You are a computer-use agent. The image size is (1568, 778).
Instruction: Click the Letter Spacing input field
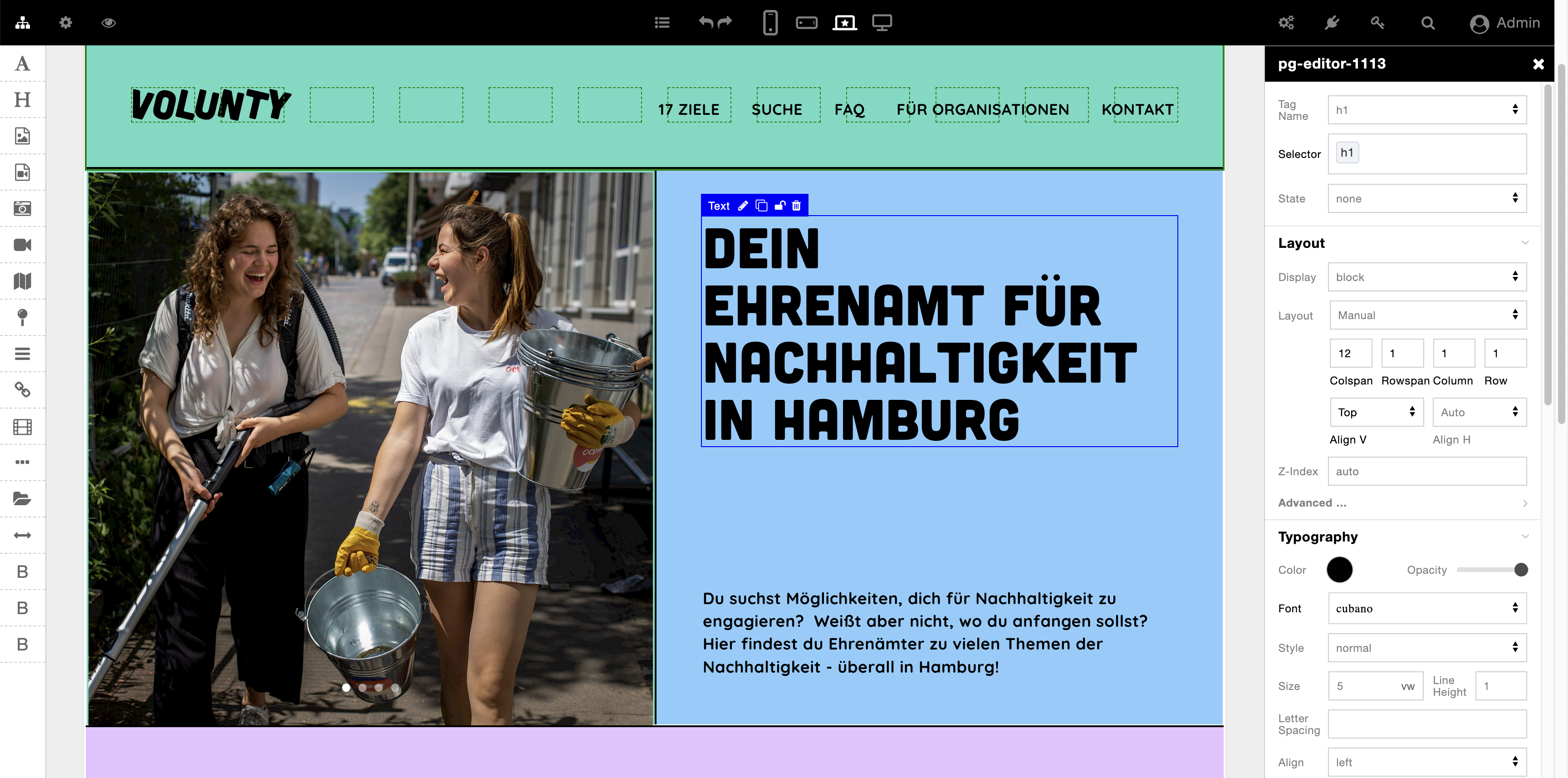click(1427, 724)
